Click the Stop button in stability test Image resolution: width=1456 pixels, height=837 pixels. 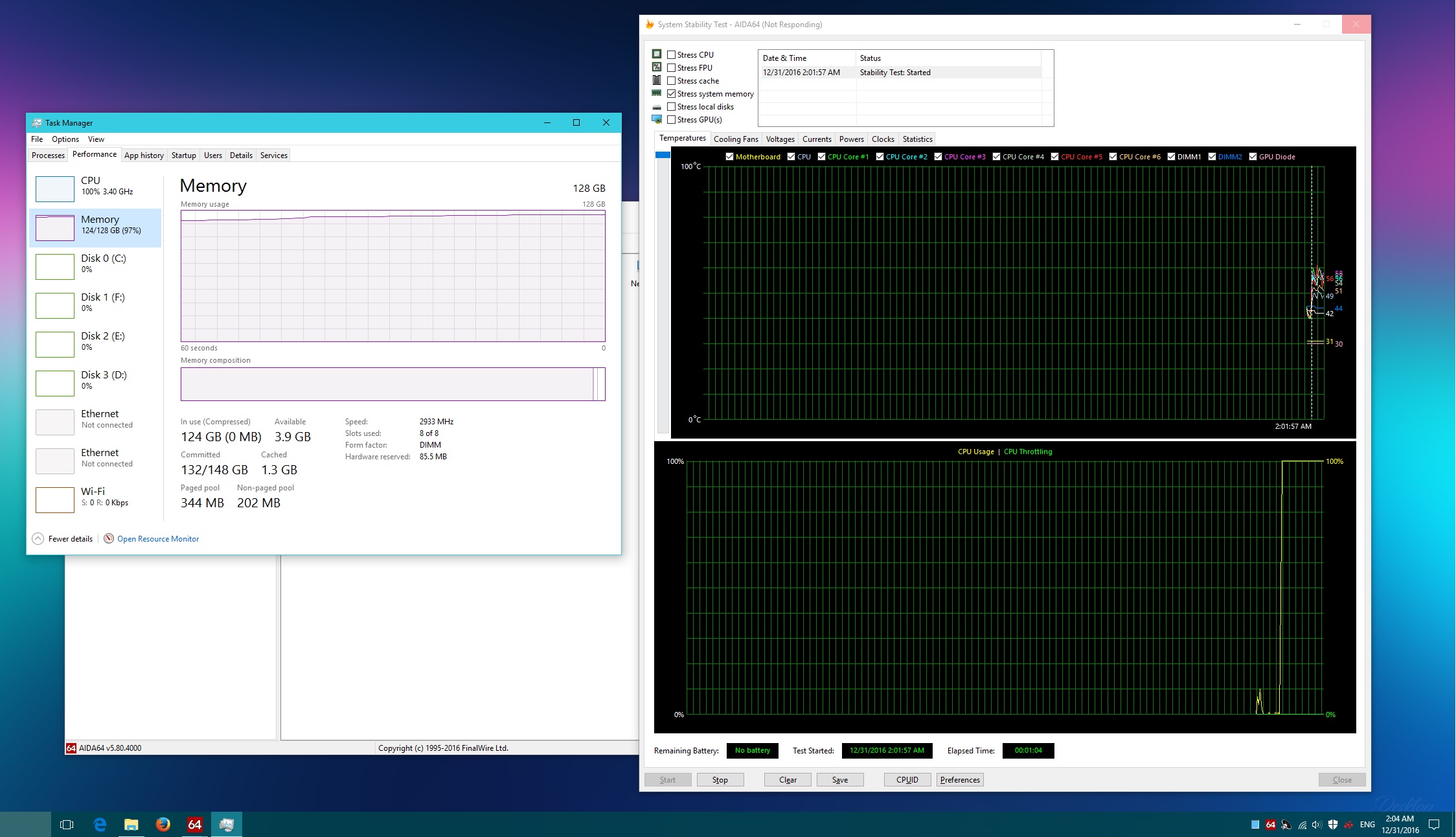click(720, 779)
